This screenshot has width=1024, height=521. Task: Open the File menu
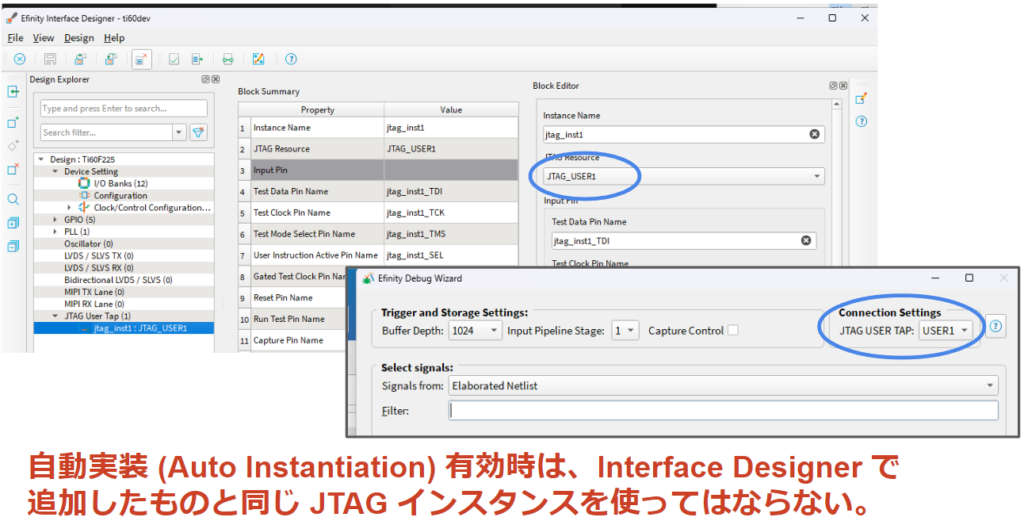pyautogui.click(x=15, y=38)
